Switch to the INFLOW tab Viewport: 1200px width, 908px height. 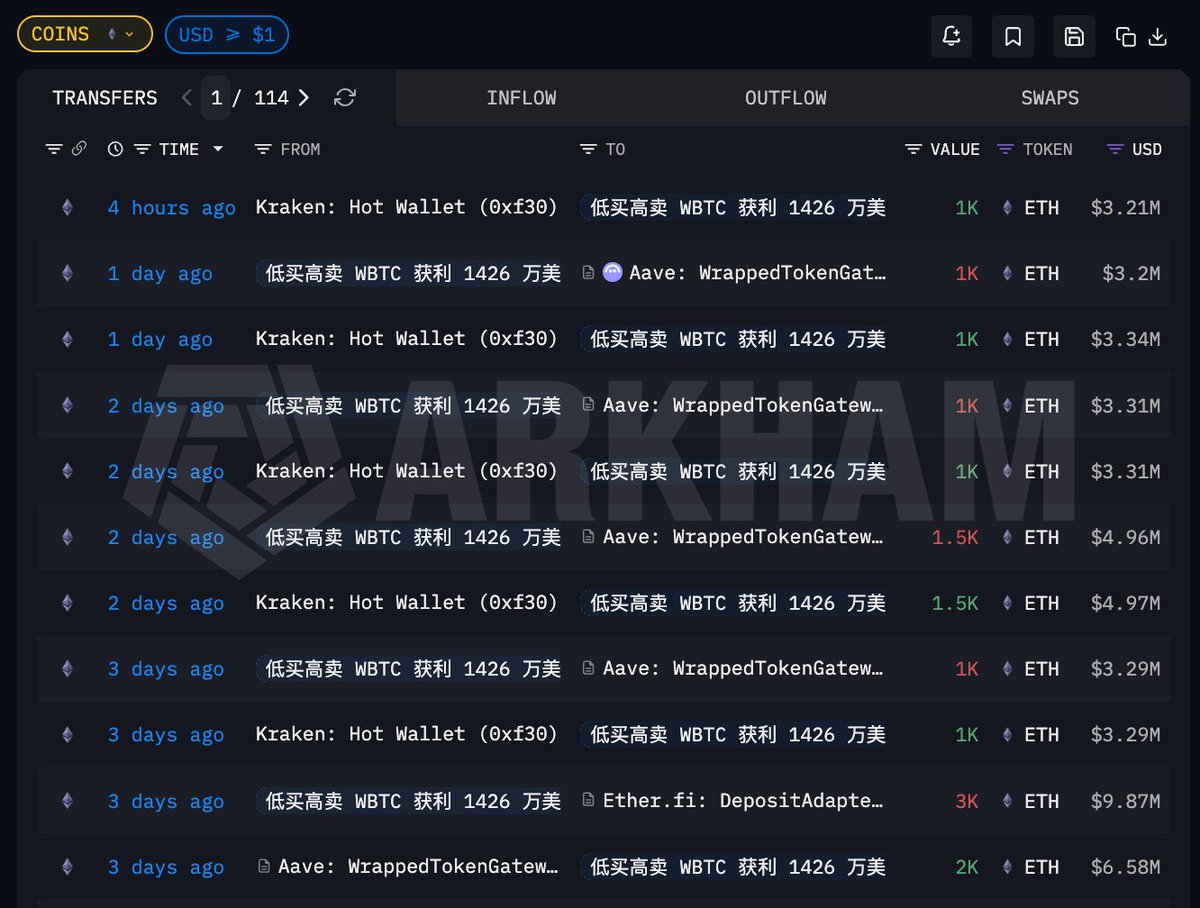click(x=521, y=98)
